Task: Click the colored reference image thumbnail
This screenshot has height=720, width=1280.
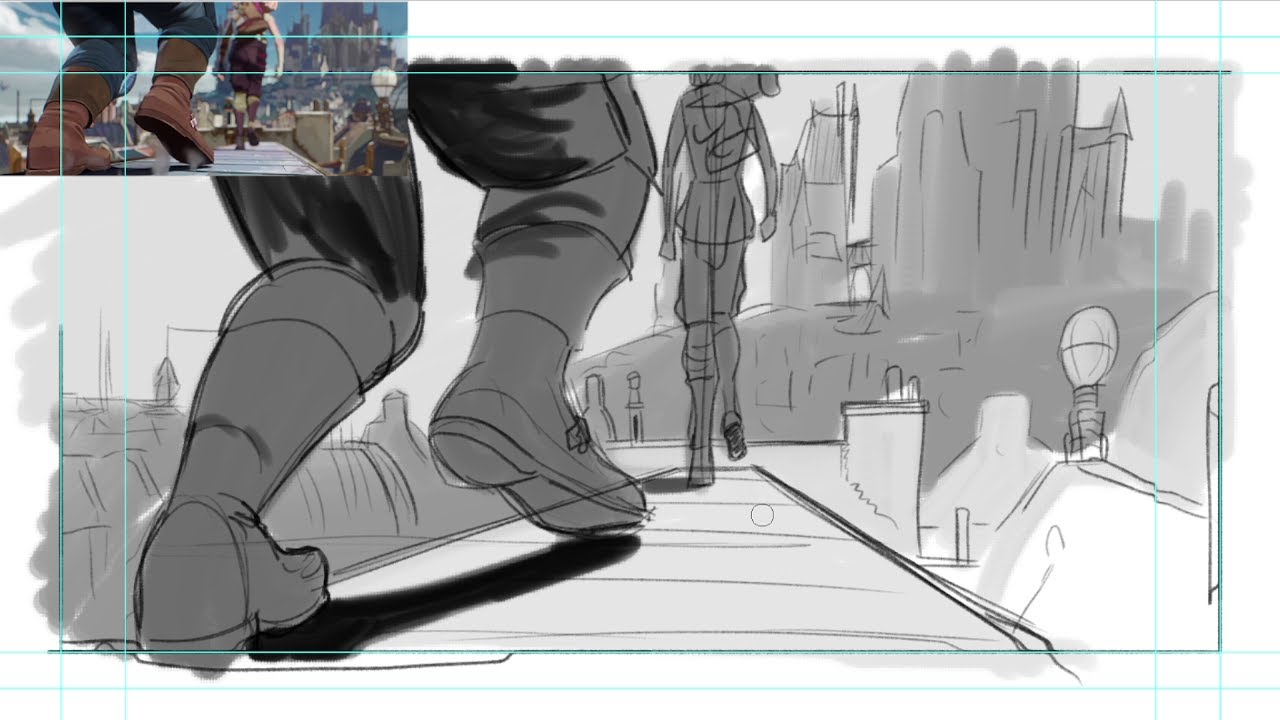Action: pyautogui.click(x=204, y=88)
